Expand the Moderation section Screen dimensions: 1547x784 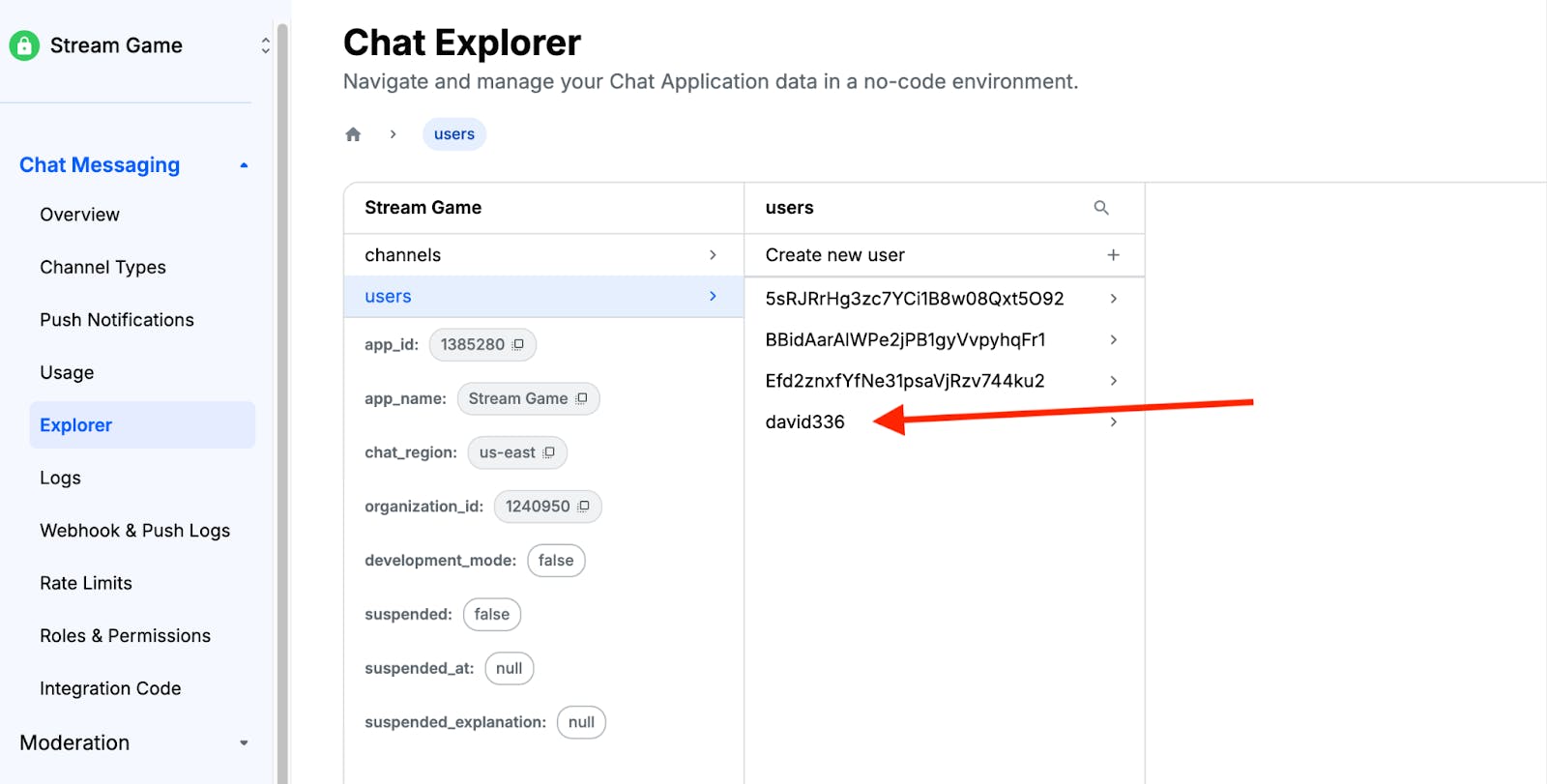pos(244,742)
